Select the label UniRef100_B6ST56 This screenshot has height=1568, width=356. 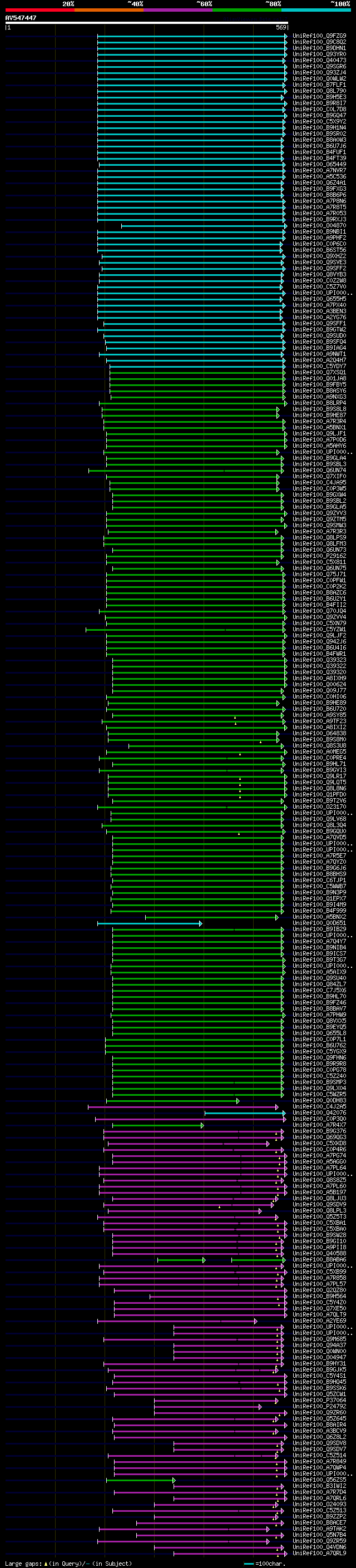click(x=319, y=250)
